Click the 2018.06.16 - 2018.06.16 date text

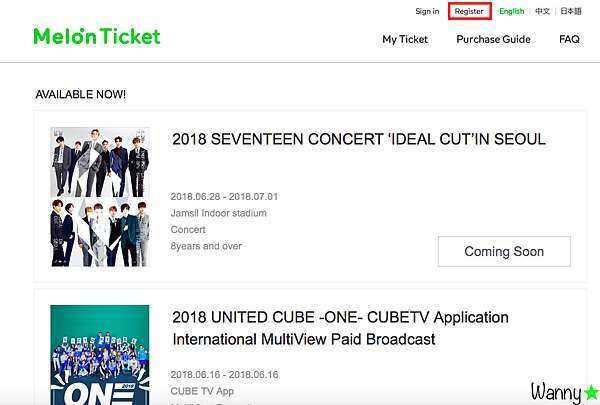click(225, 374)
